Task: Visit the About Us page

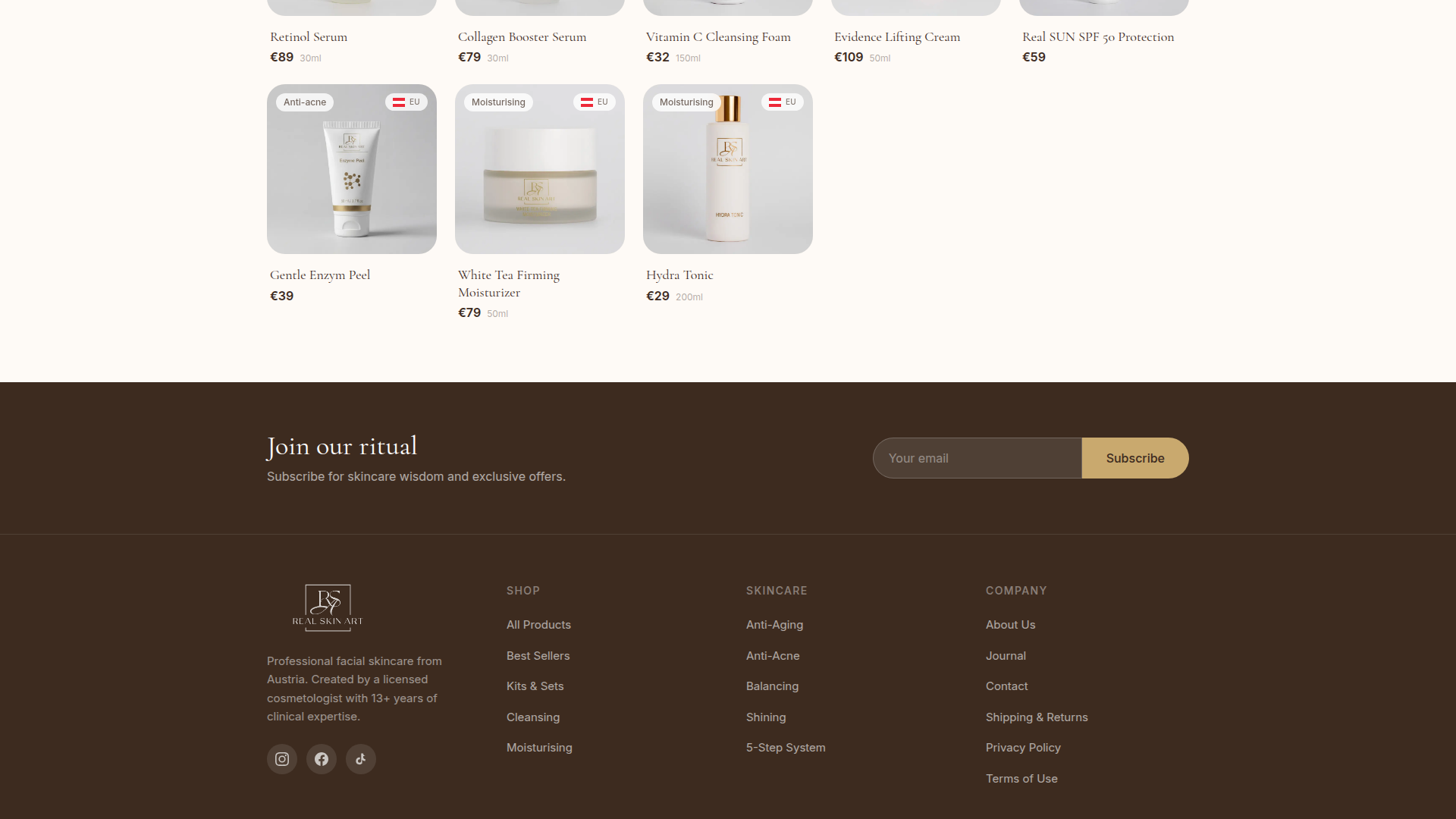Action: point(1010,625)
